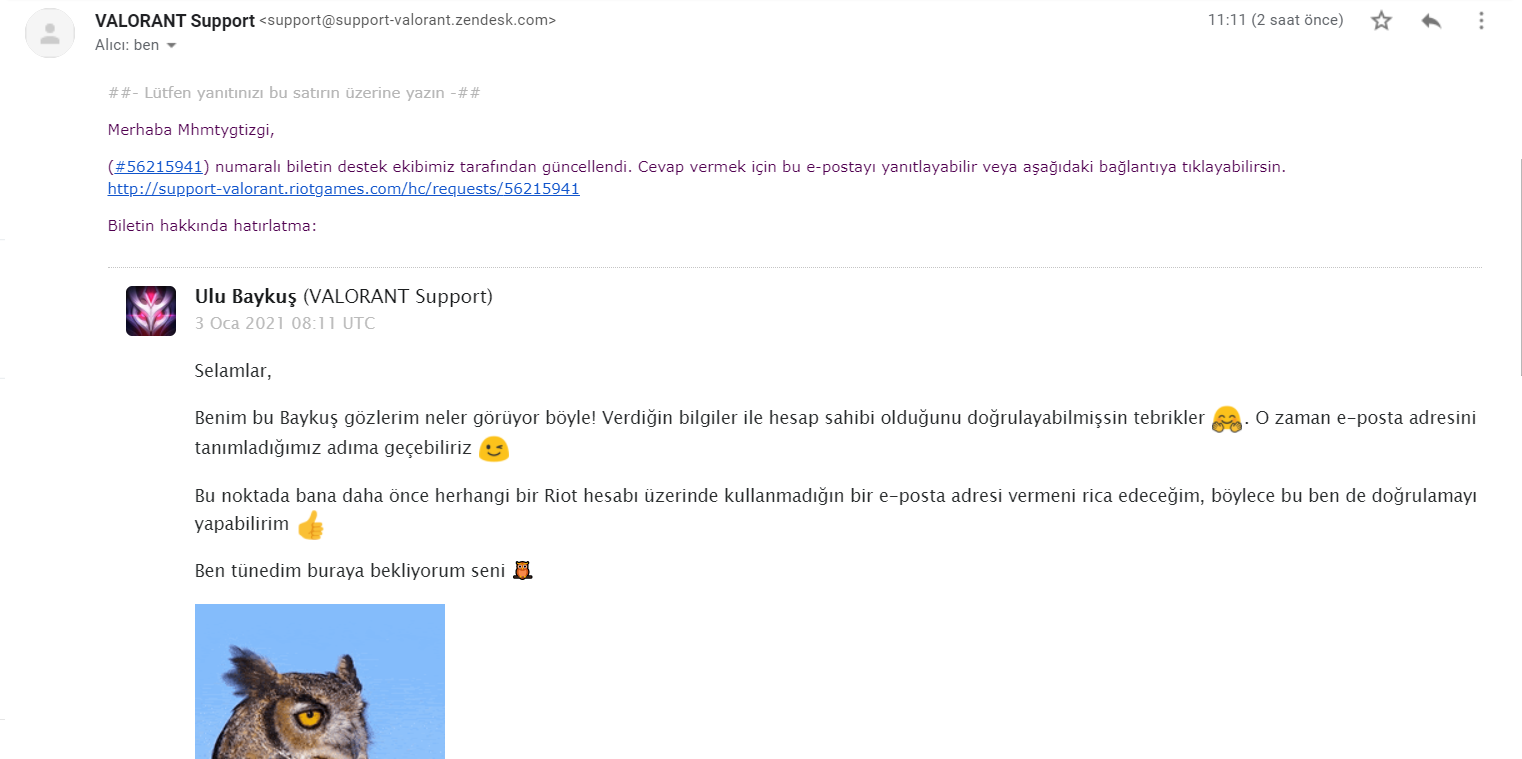Open ticket number #56215941 link

[x=159, y=166]
